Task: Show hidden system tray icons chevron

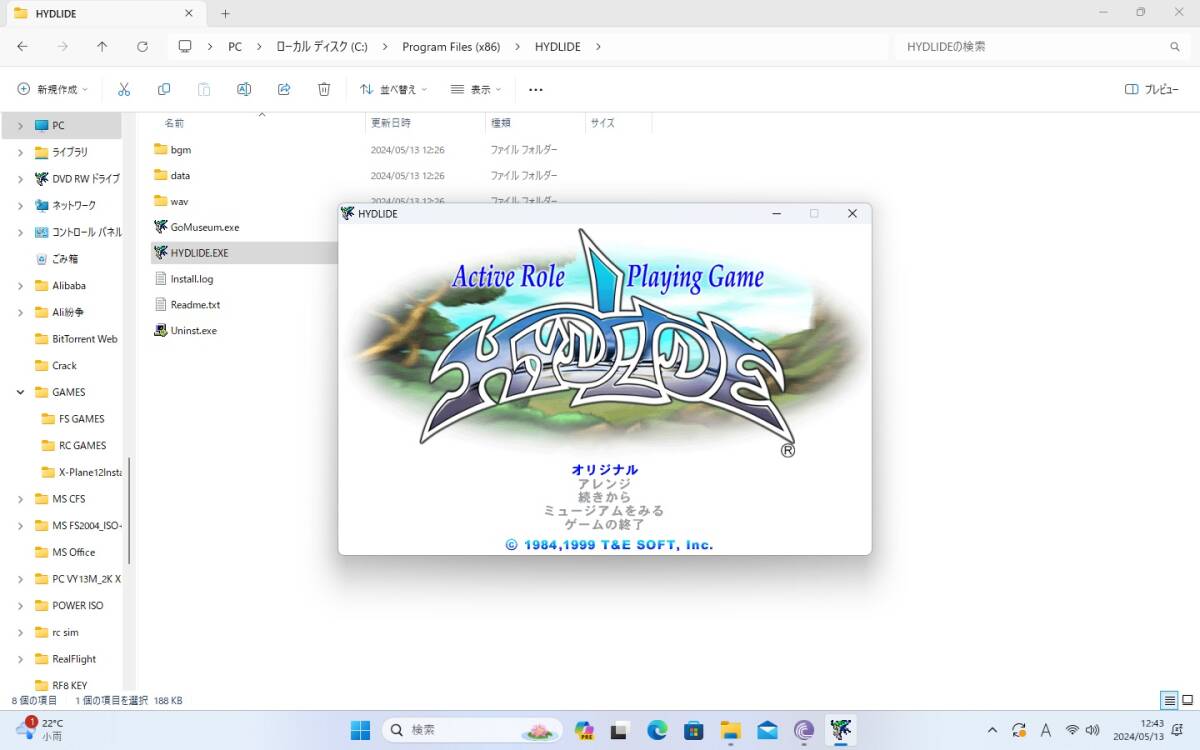Action: click(992, 730)
